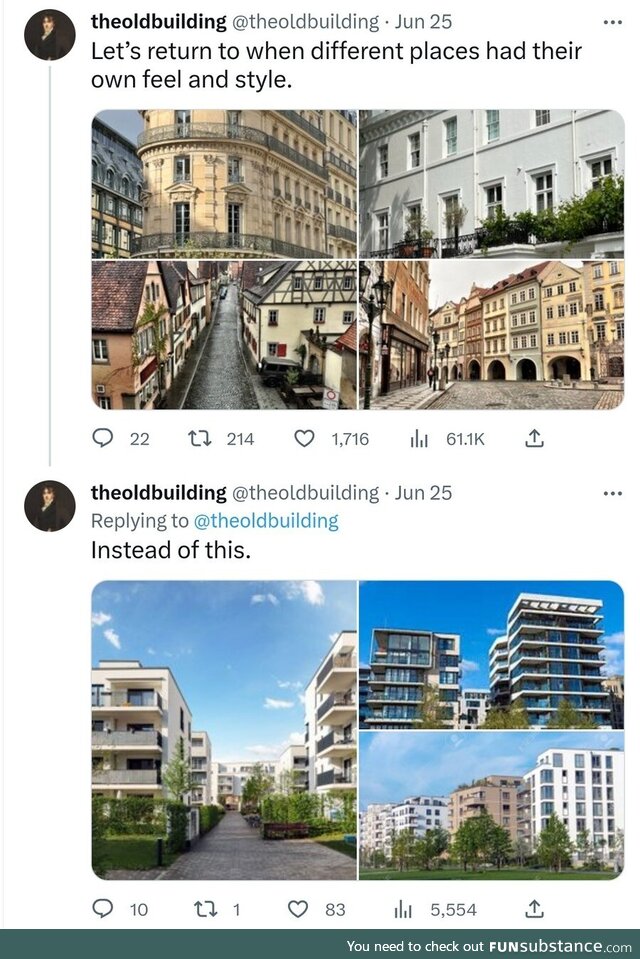Image resolution: width=640 pixels, height=959 pixels.
Task: Open more options on first tweet
Action: (611, 21)
